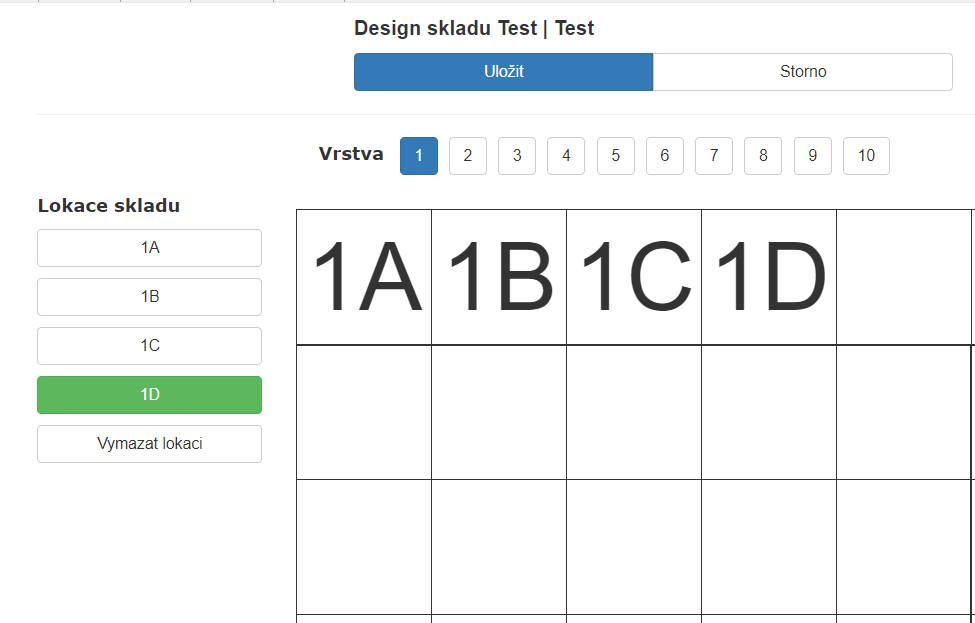
Task: Select layer 3 in Vrstva row
Action: [517, 156]
